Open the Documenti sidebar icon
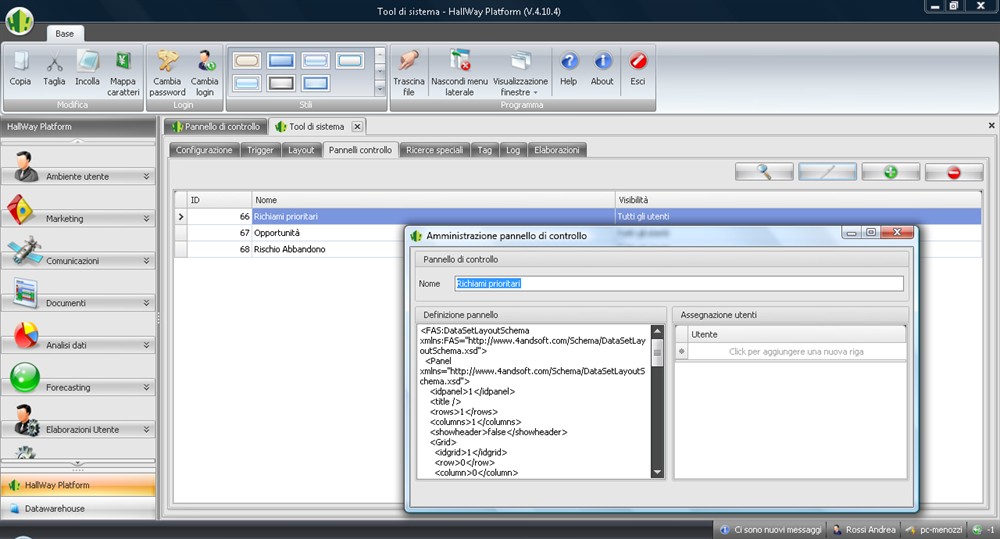The height and width of the screenshot is (539, 1000). 26,293
